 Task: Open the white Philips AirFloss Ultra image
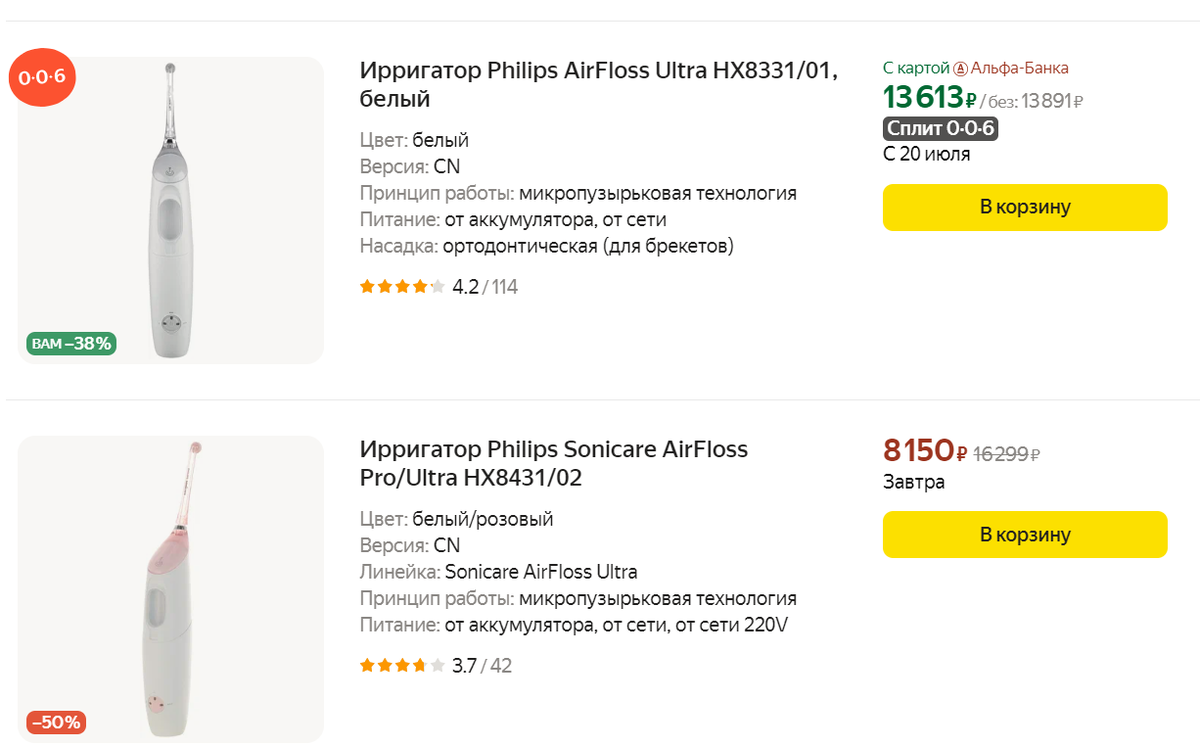point(171,210)
